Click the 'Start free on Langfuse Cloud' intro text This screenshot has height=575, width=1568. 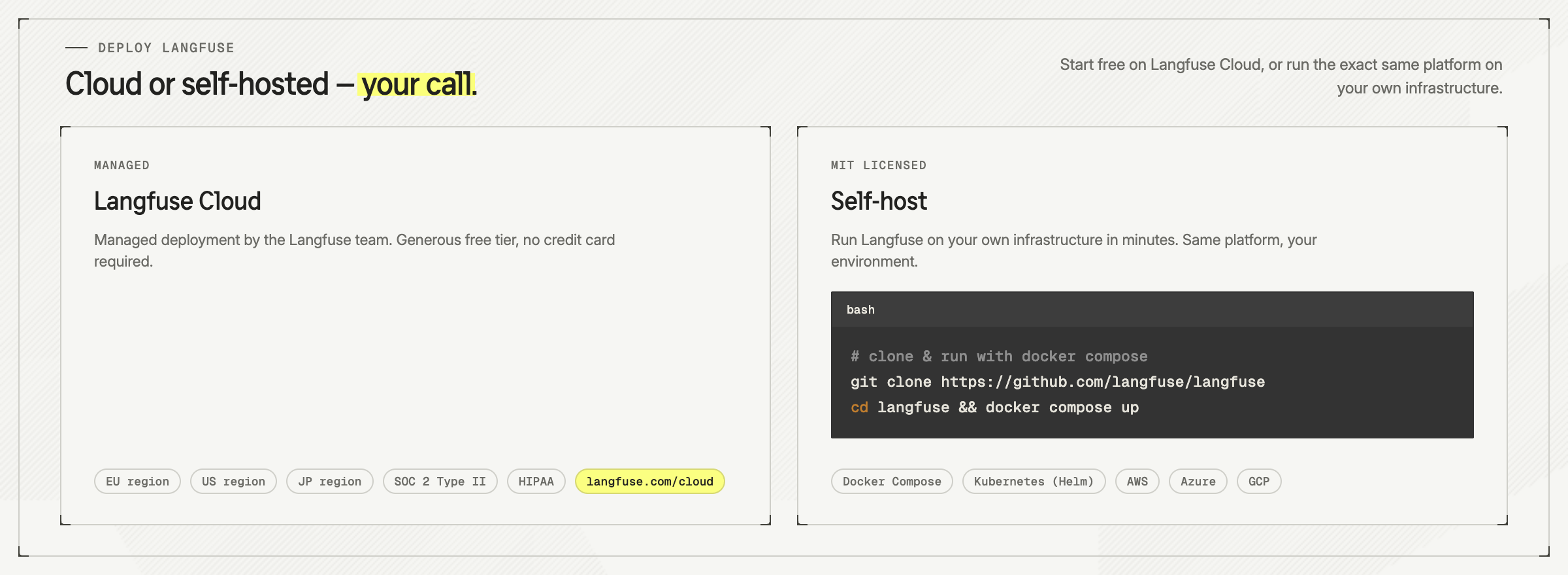[x=1281, y=76]
